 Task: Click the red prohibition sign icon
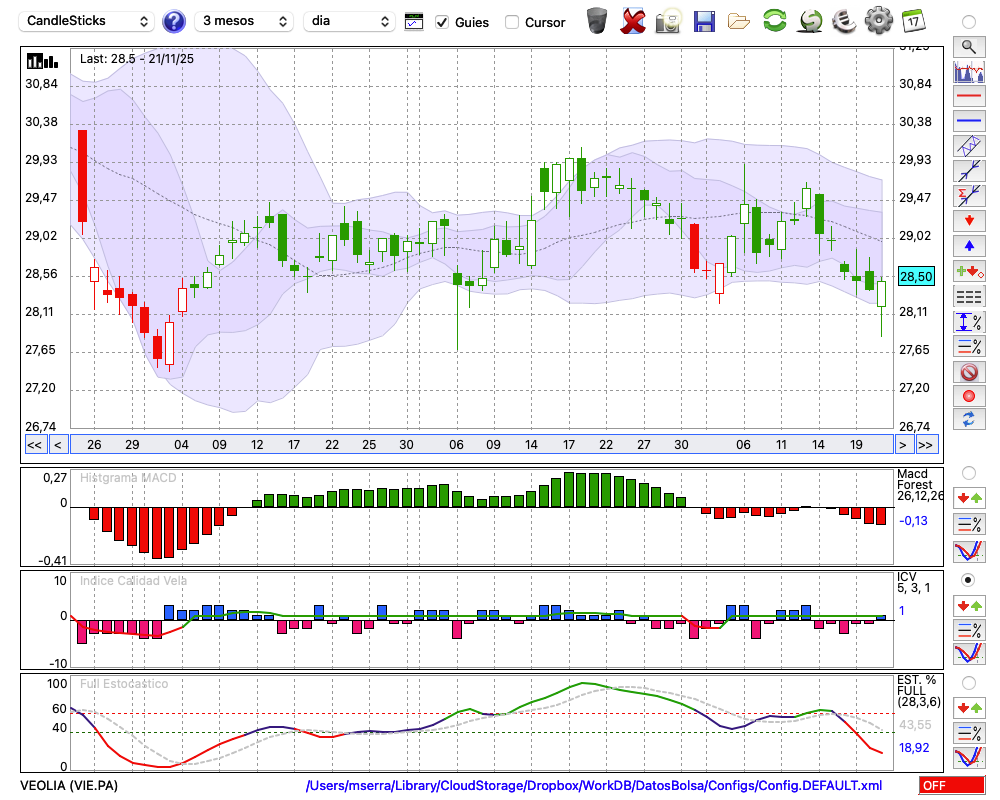pyautogui.click(x=969, y=371)
